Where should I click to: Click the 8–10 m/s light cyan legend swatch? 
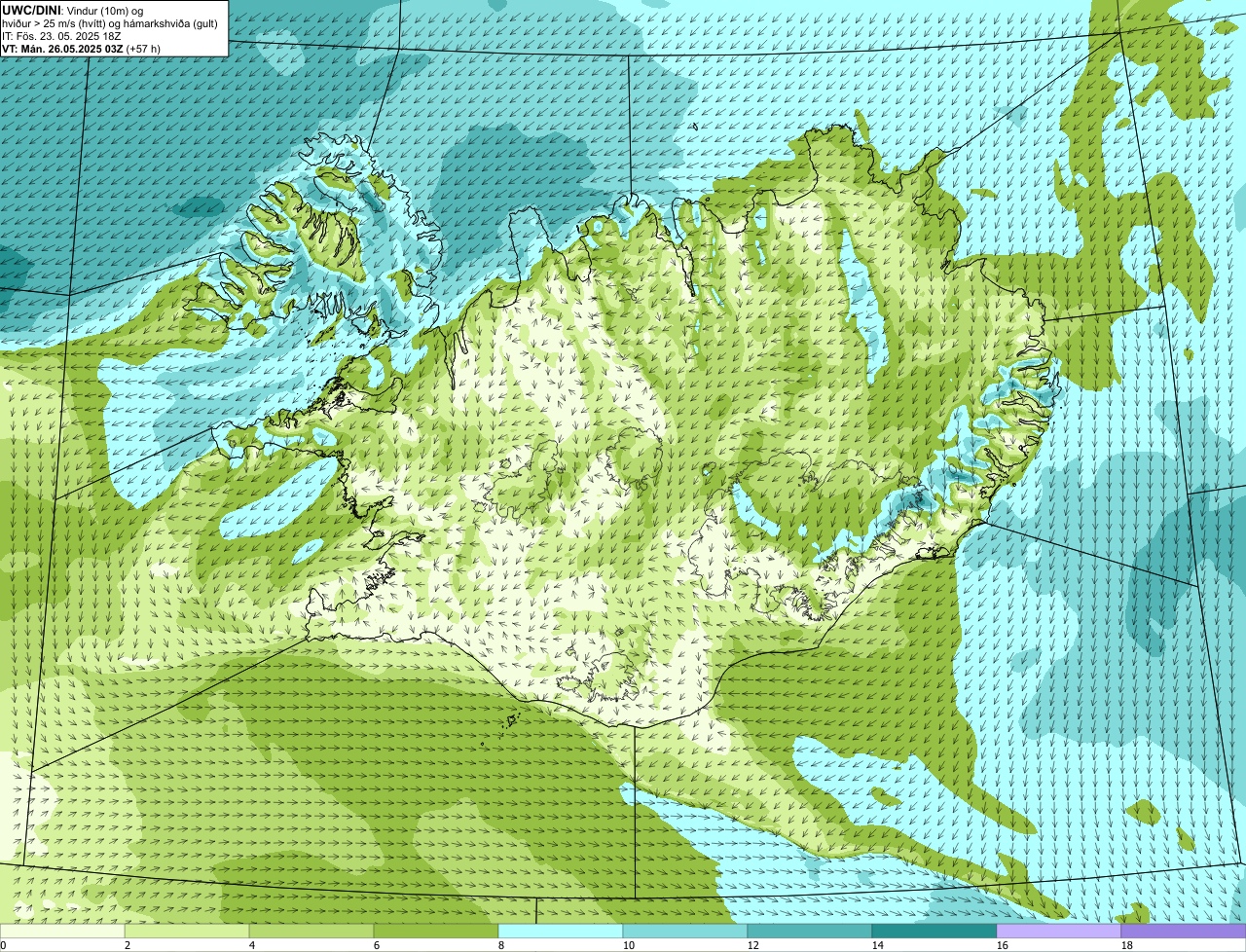pyautogui.click(x=561, y=931)
